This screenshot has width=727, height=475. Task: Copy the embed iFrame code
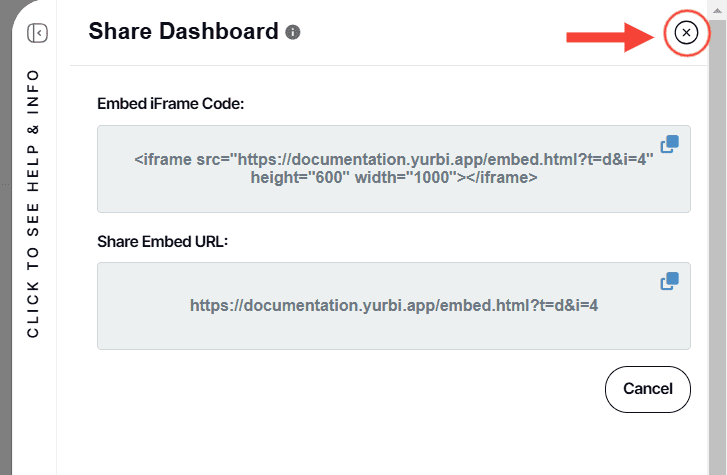670,144
